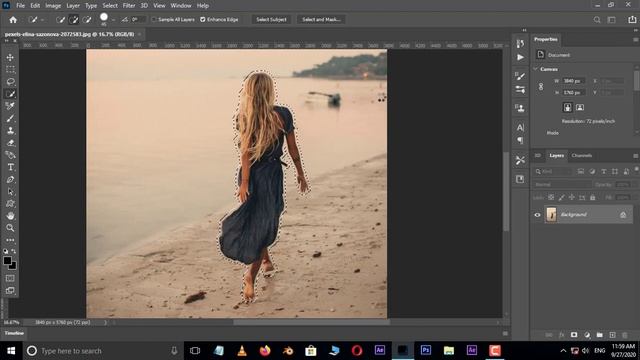Set canvas orientation to landscape
The height and width of the screenshot is (360, 640).
580,107
